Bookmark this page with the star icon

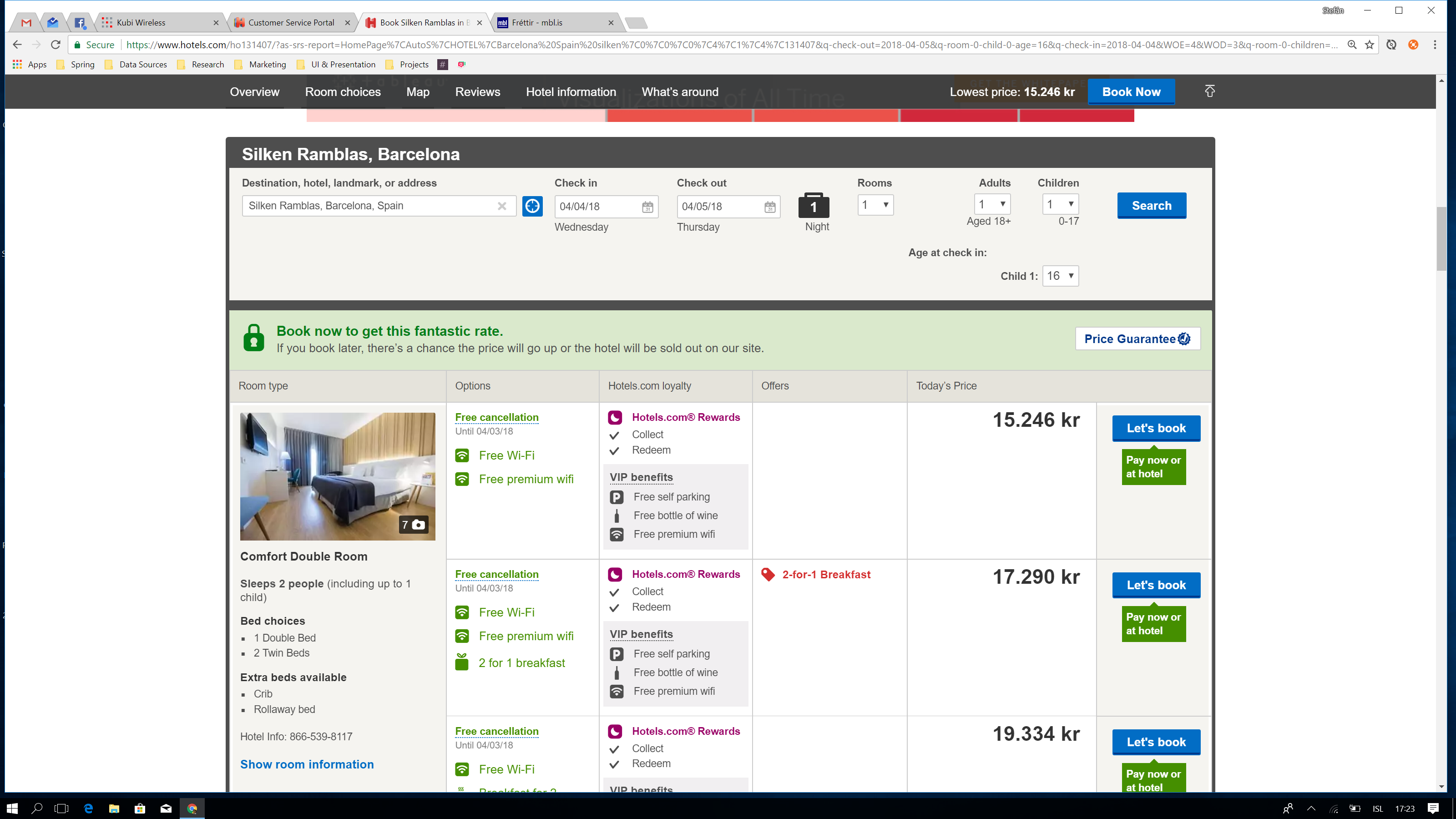[x=1370, y=45]
